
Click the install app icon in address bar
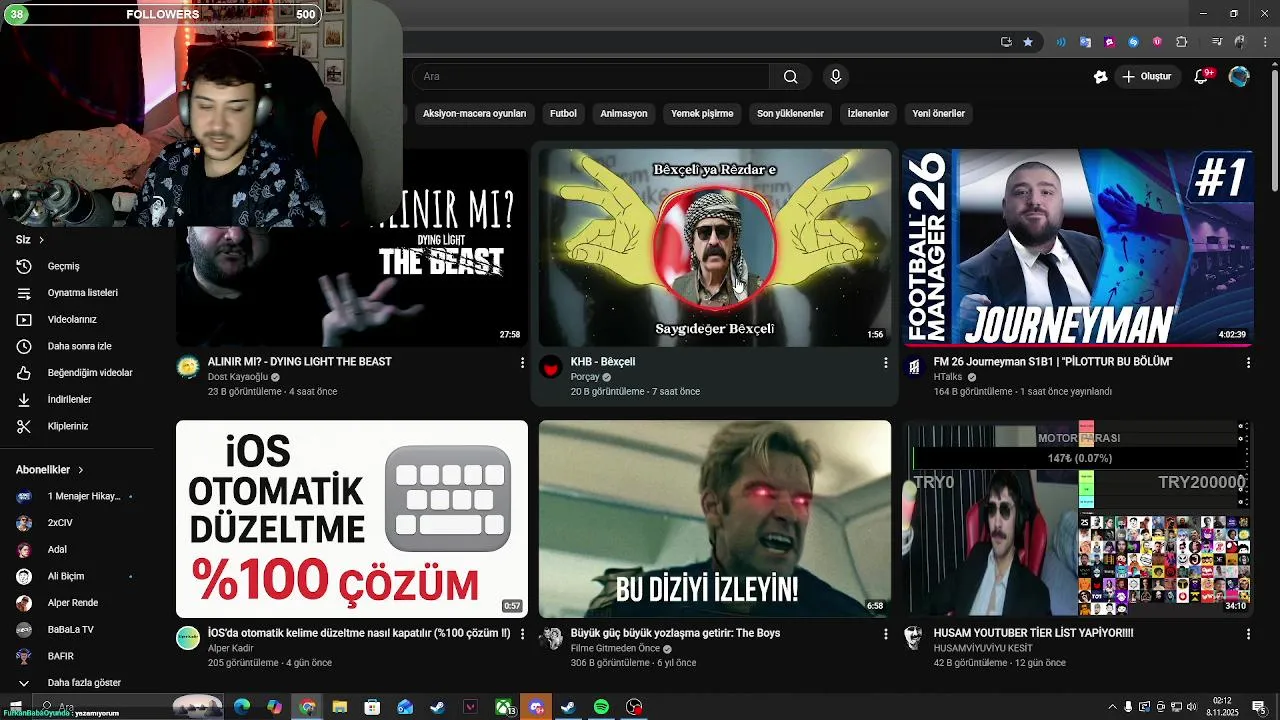click(x=1006, y=42)
